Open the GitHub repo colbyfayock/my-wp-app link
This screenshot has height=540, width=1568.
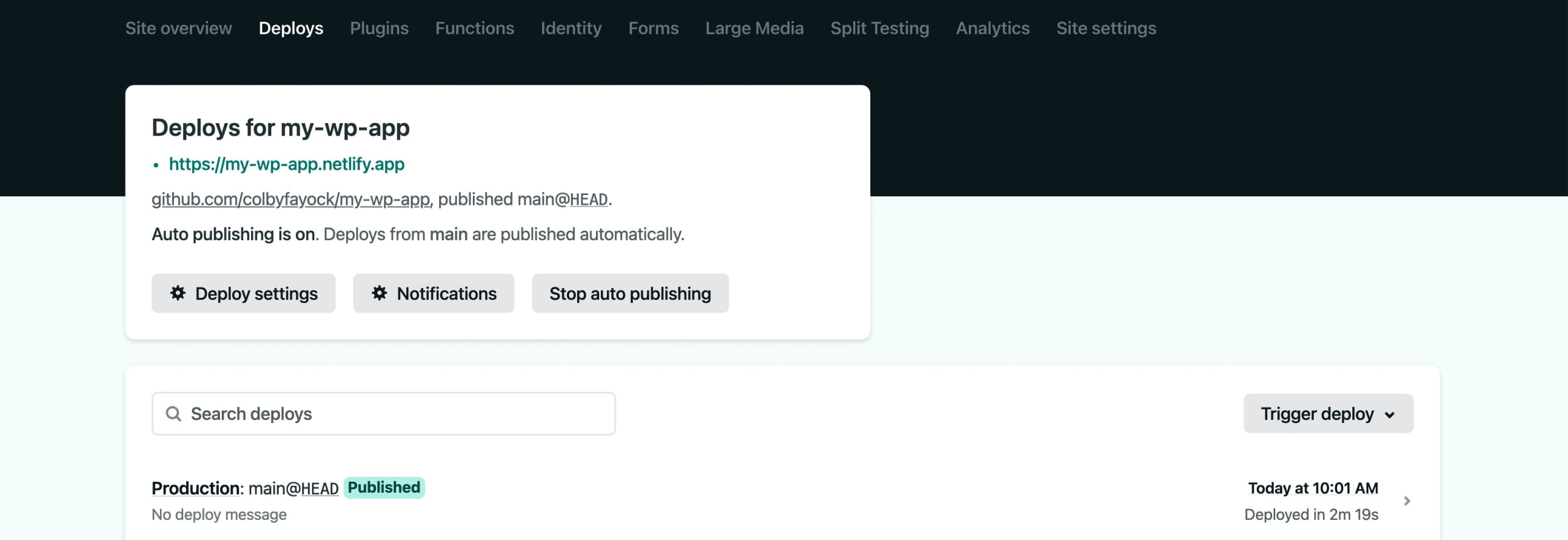point(291,199)
